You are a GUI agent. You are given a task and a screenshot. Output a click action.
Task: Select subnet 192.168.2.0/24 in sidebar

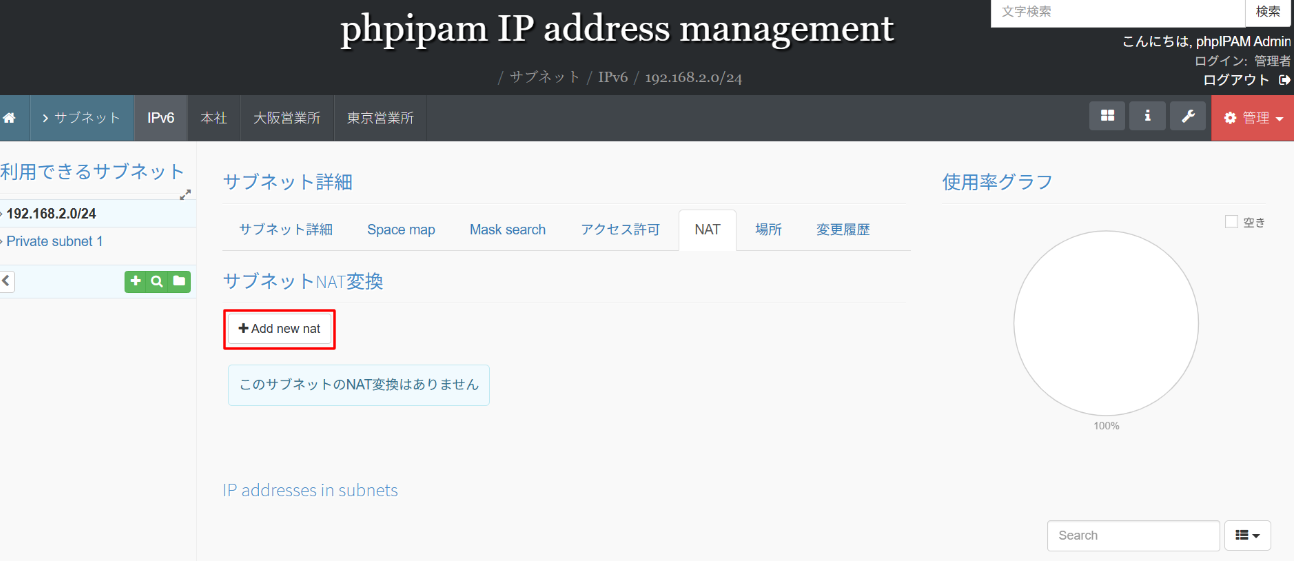(x=51, y=214)
